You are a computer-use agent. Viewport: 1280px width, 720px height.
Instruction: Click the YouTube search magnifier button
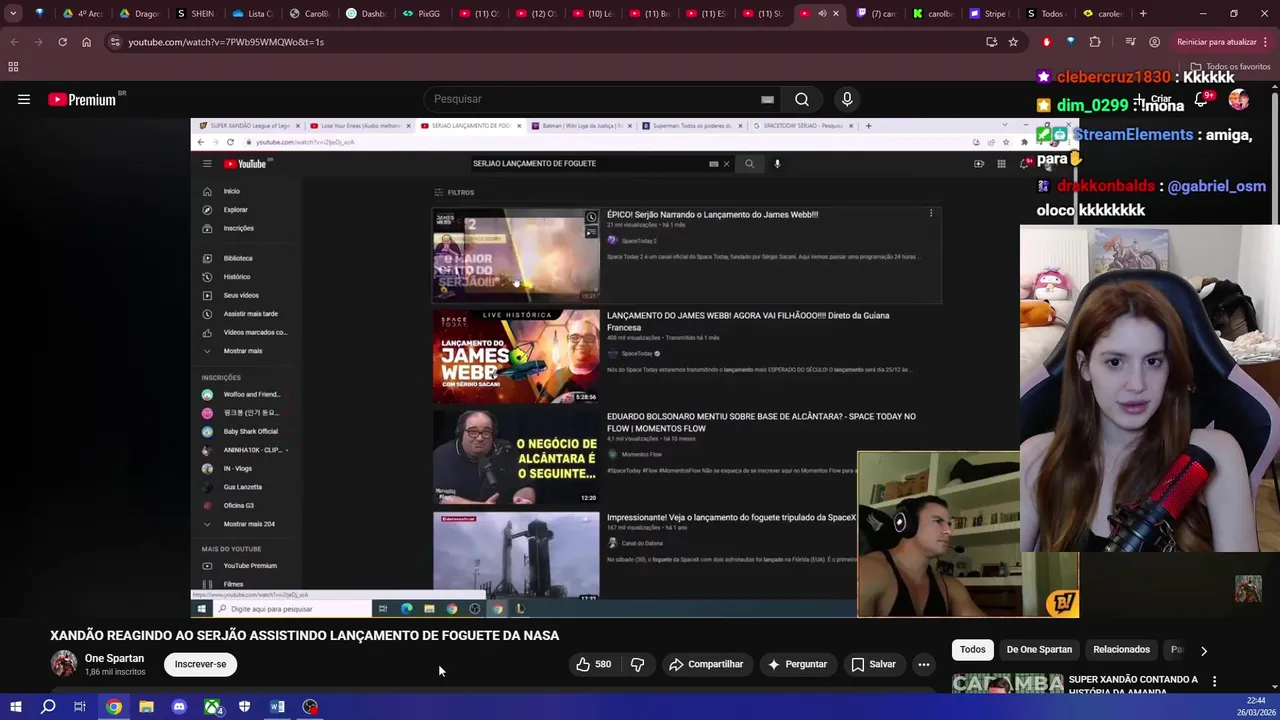801,99
